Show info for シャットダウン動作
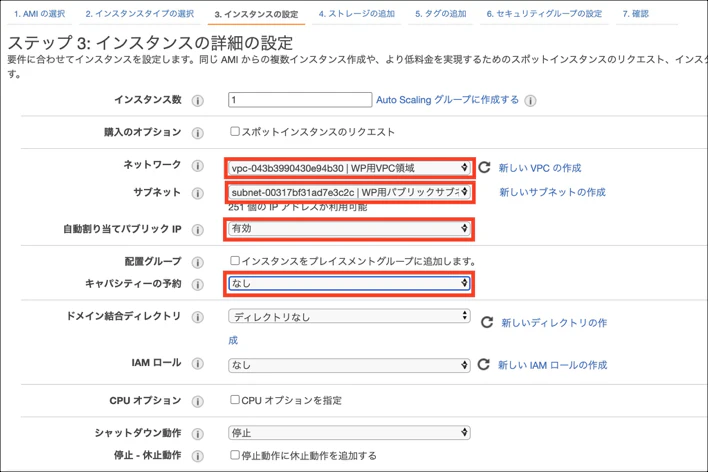The height and width of the screenshot is (472, 708). point(197,434)
